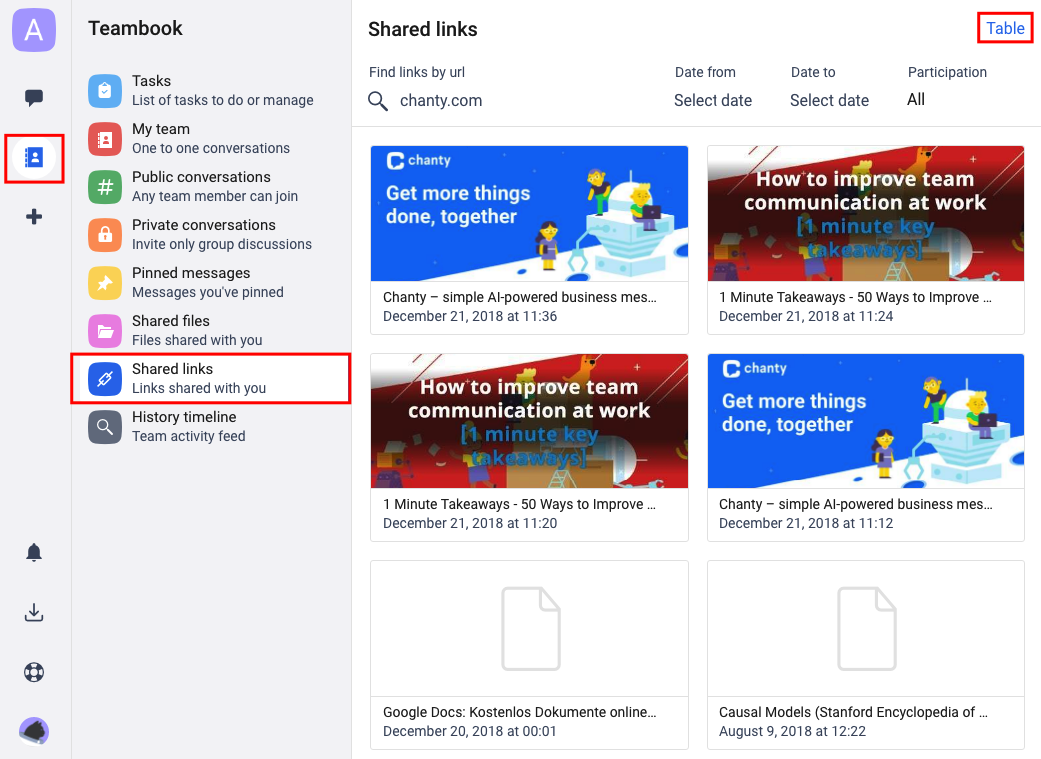Open Private conversations list
The width and height of the screenshot is (1041, 759).
211,234
